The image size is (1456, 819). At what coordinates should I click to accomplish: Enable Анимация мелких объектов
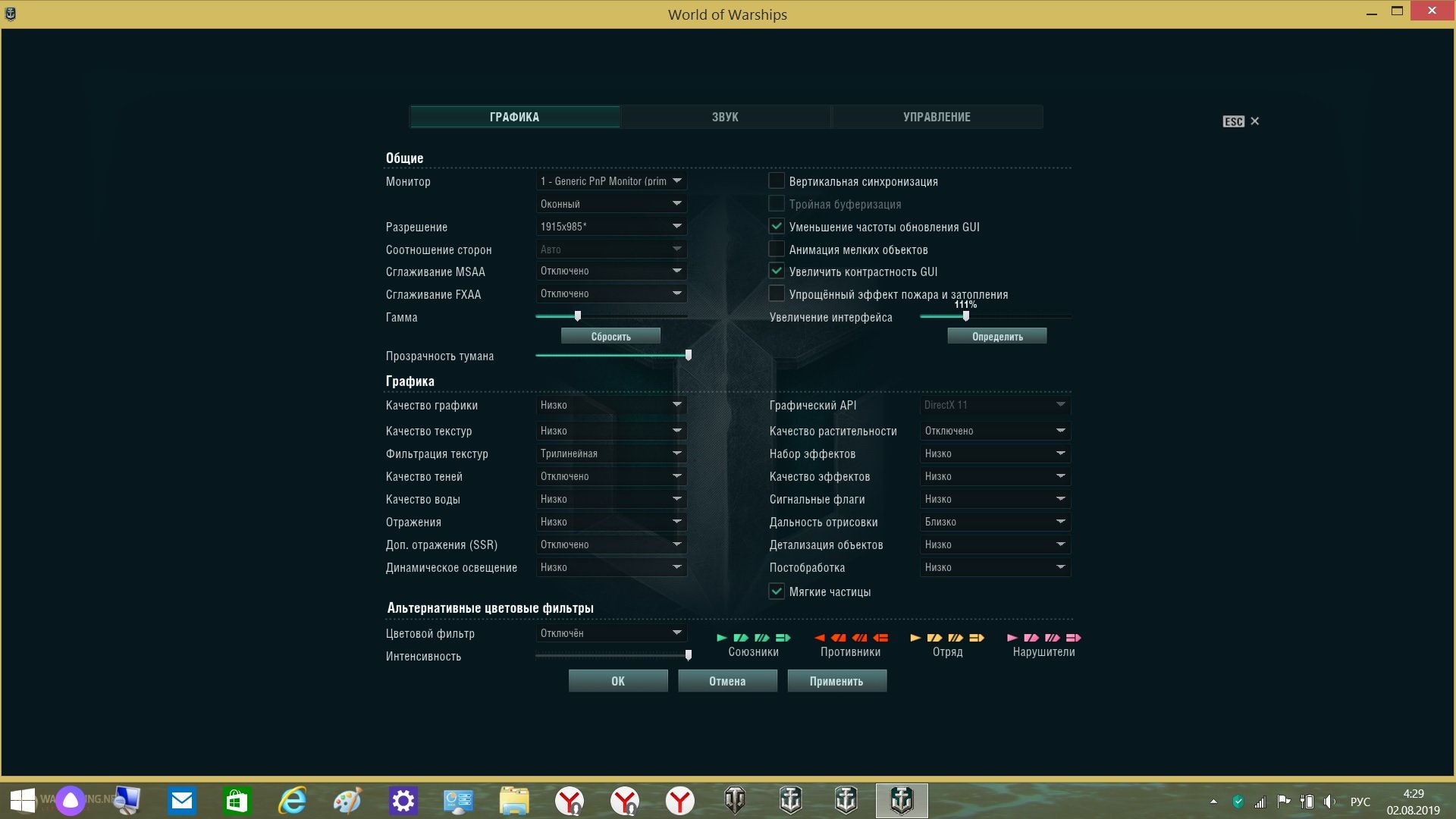777,249
